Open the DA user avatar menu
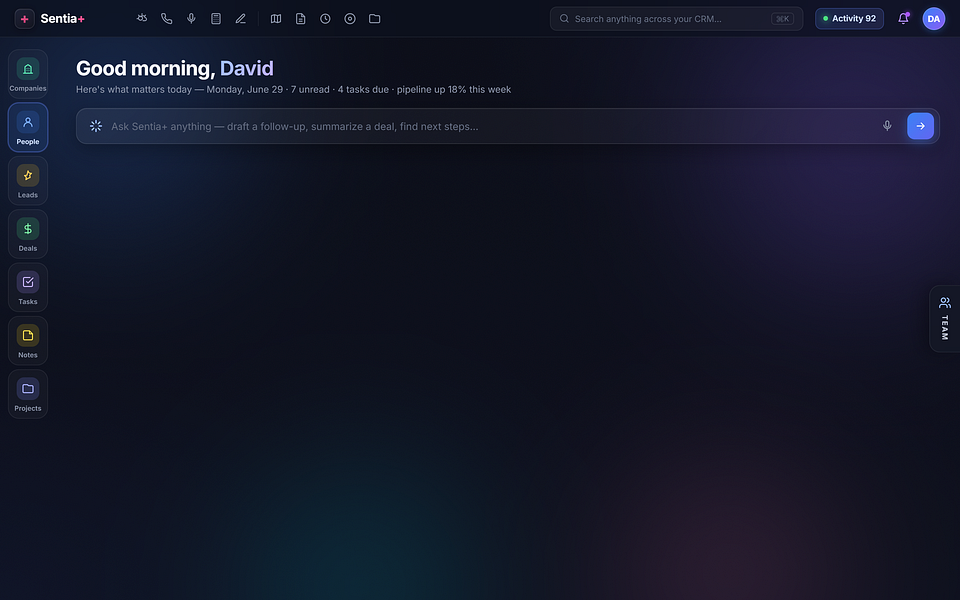Image resolution: width=960 pixels, height=600 pixels. (x=934, y=18)
